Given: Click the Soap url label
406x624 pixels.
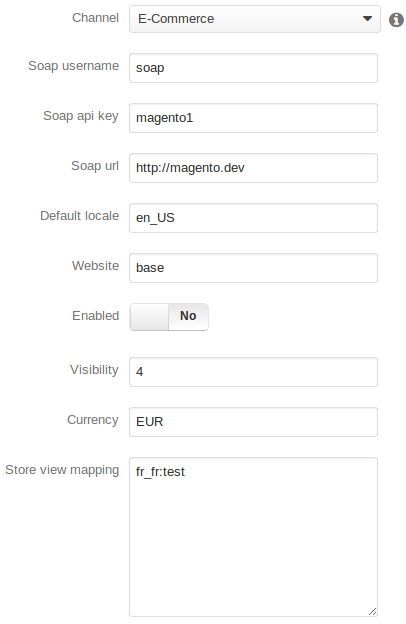Looking at the screenshot, I should coord(95,166).
